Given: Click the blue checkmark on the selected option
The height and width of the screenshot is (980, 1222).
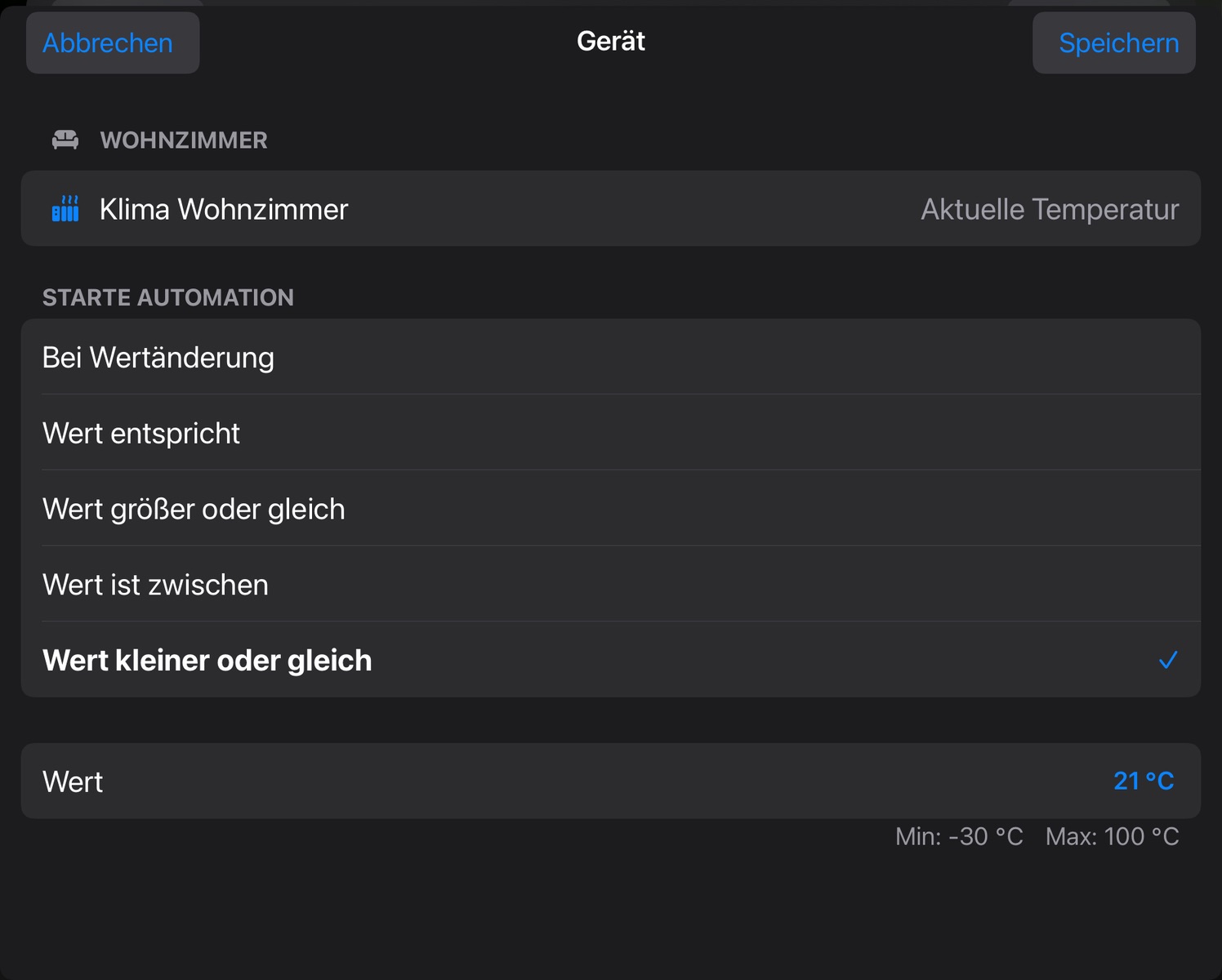Looking at the screenshot, I should click(1168, 660).
